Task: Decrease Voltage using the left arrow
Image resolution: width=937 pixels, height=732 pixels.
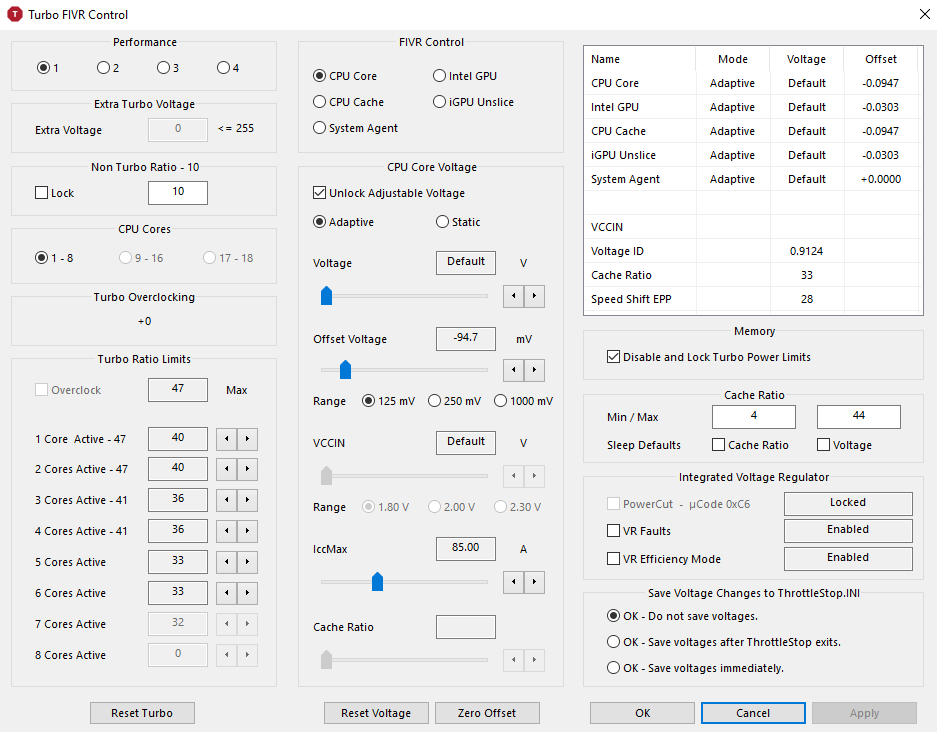Action: (x=514, y=296)
